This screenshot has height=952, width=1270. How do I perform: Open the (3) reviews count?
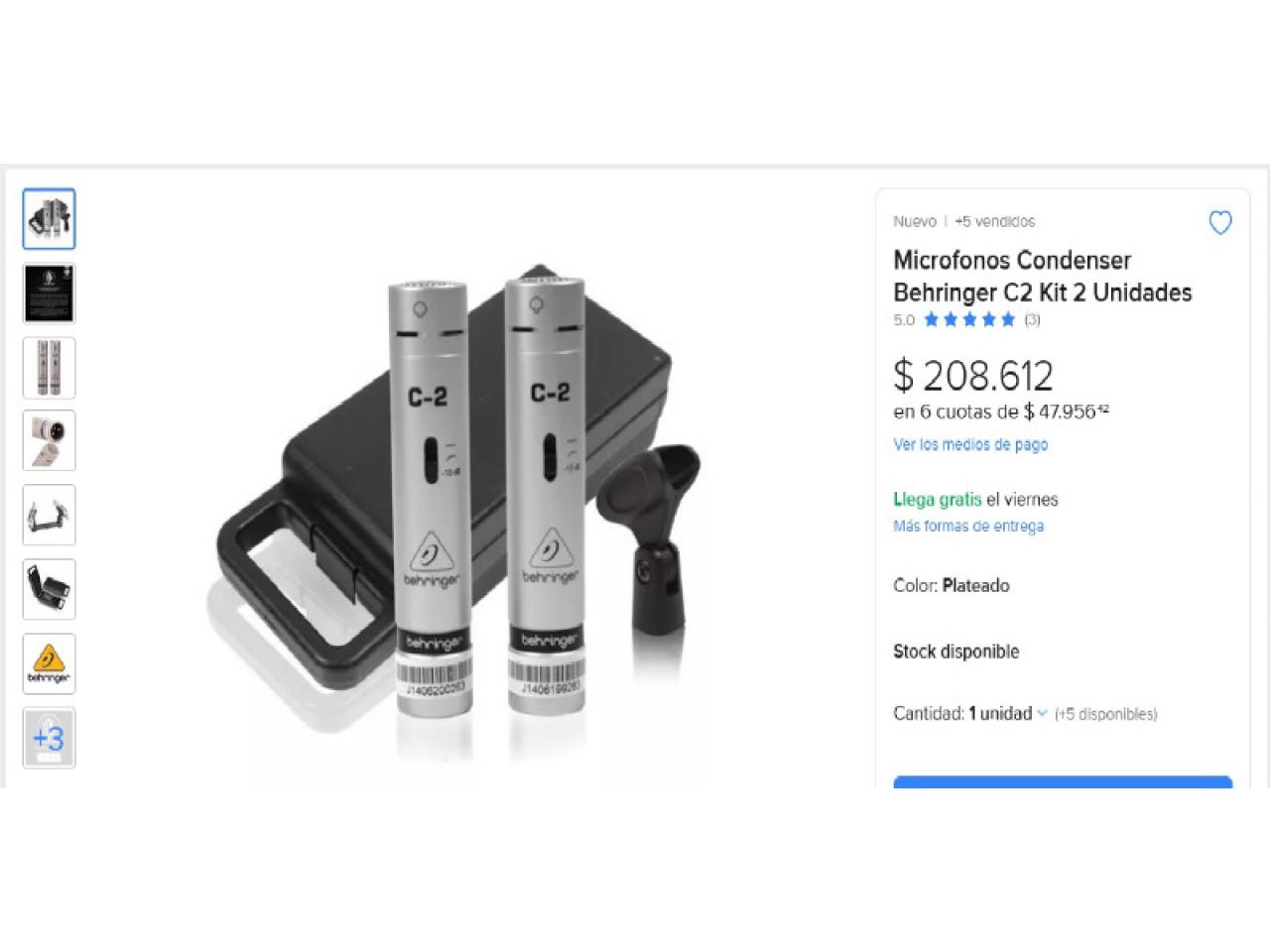pyautogui.click(x=1032, y=319)
